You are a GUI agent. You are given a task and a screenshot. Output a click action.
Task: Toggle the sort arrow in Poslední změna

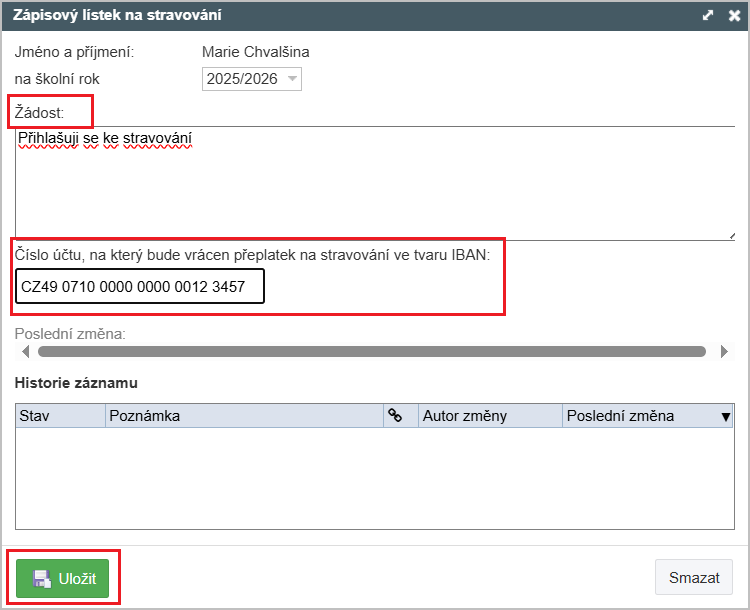pos(726,417)
